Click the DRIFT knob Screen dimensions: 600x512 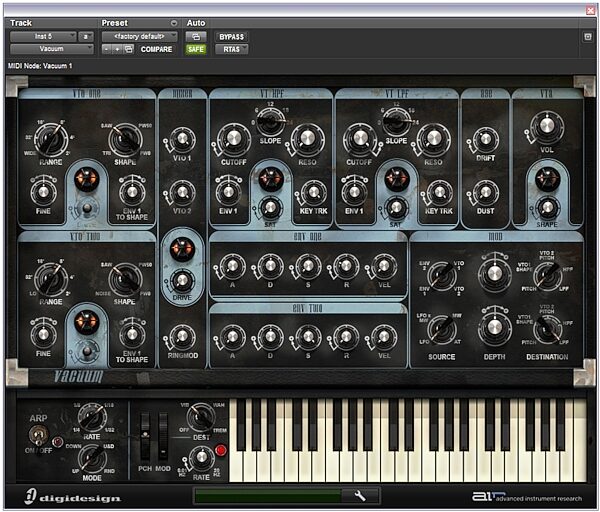(486, 139)
